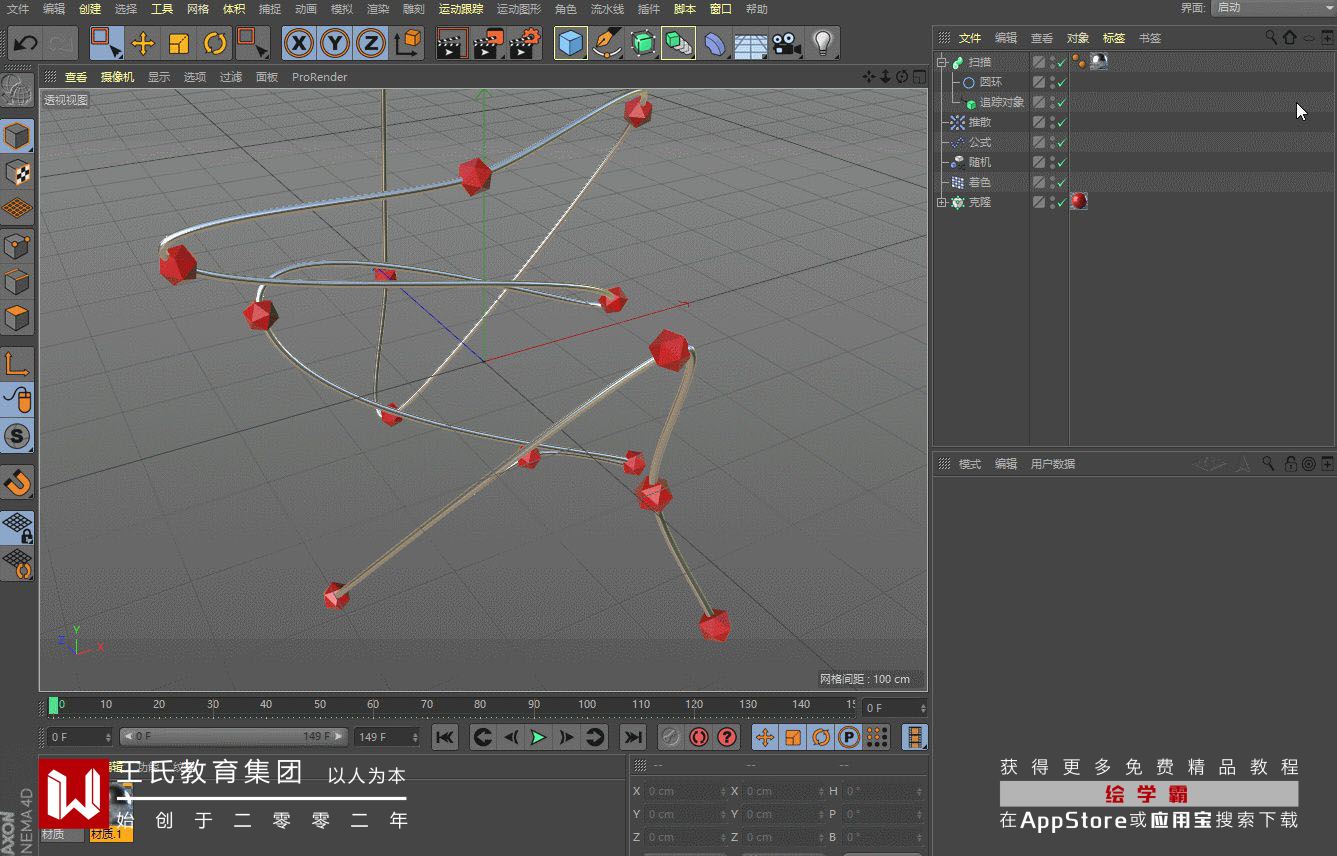Render the active view
The height and width of the screenshot is (856, 1337).
[x=452, y=43]
